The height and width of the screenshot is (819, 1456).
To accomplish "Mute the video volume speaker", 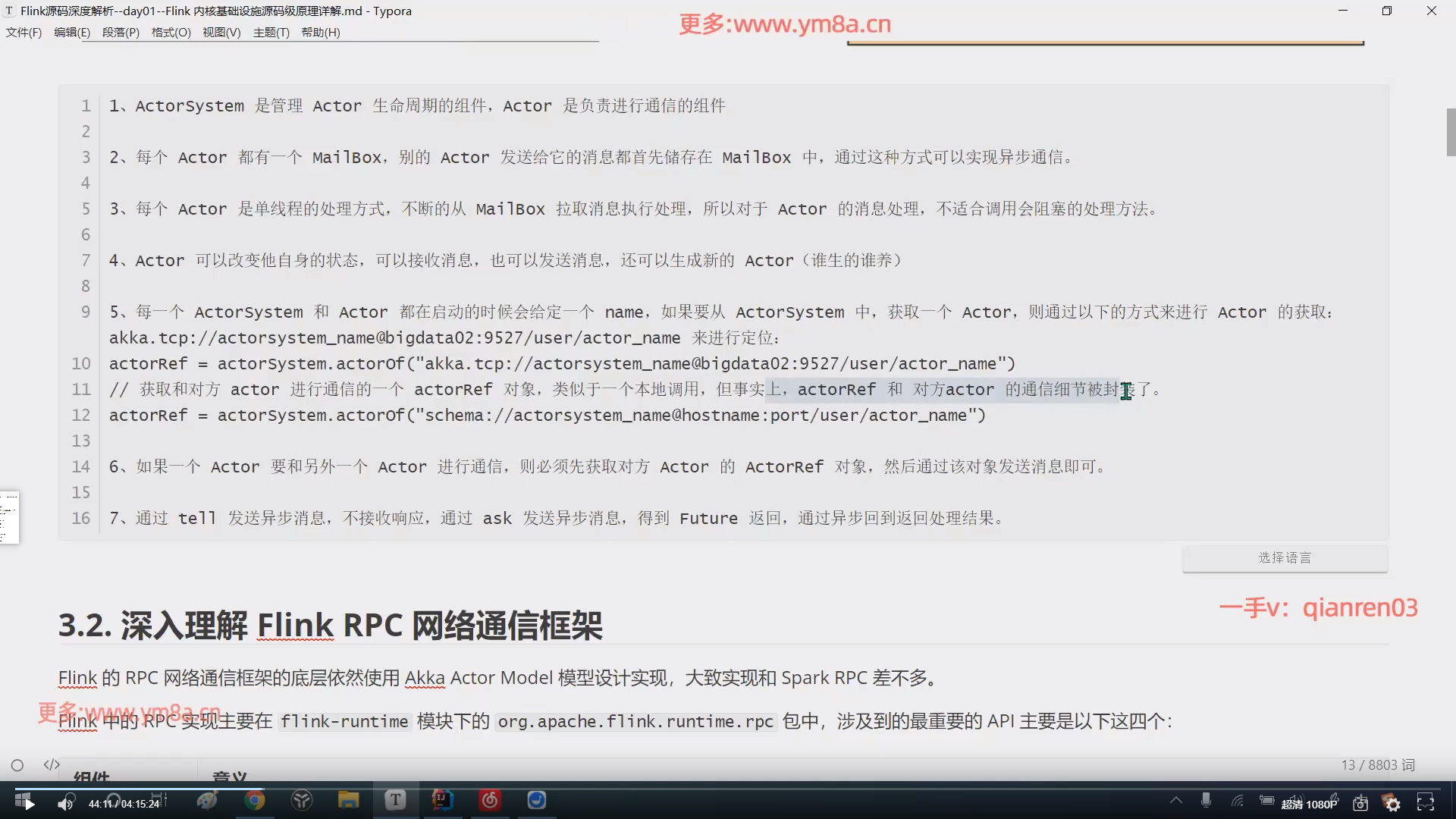I will [66, 804].
